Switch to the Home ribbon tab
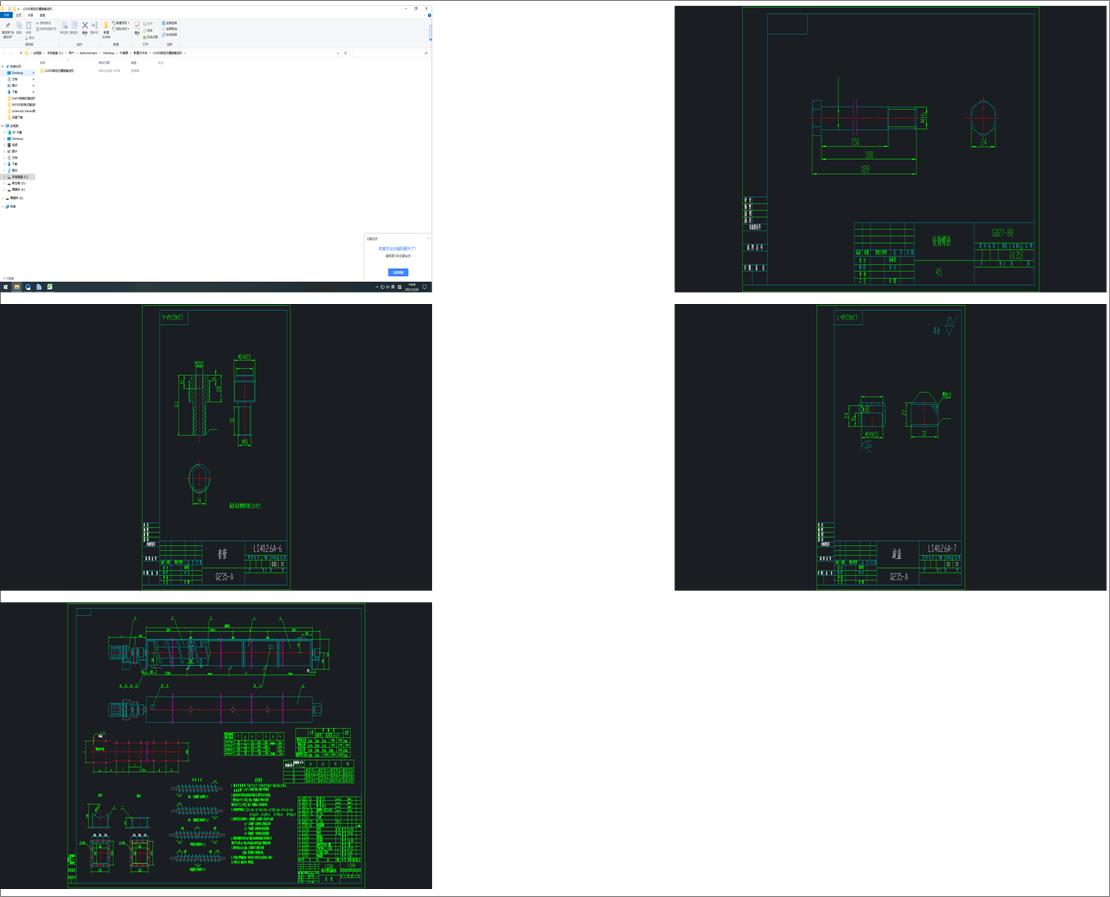Image resolution: width=1110 pixels, height=897 pixels. (x=18, y=15)
